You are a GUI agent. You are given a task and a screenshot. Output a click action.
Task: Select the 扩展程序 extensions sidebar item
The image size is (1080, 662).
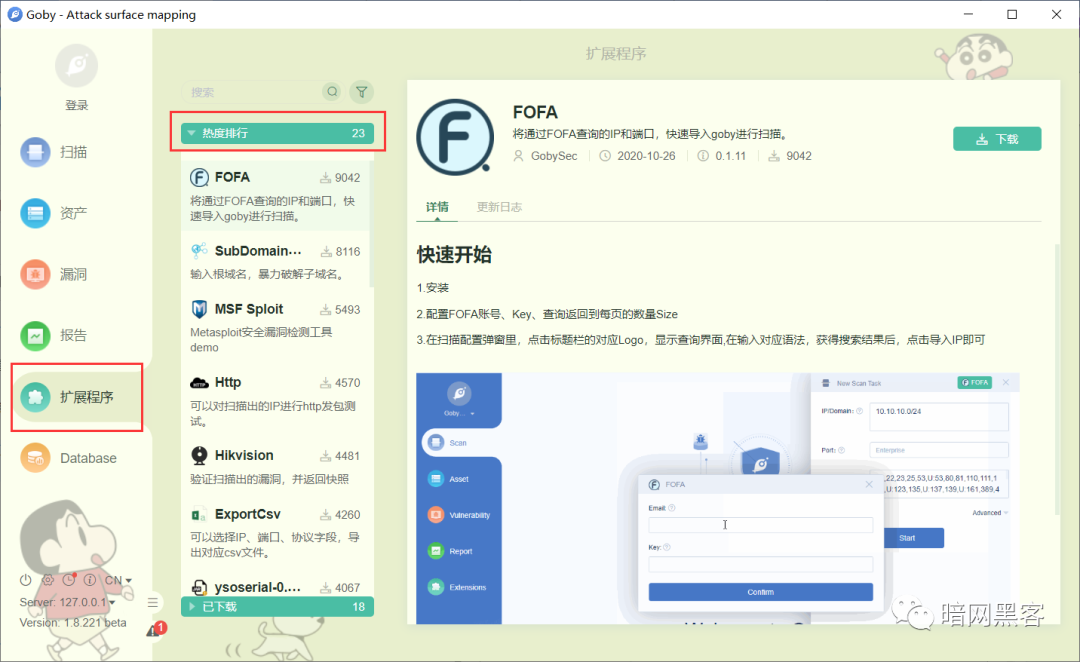pos(76,397)
